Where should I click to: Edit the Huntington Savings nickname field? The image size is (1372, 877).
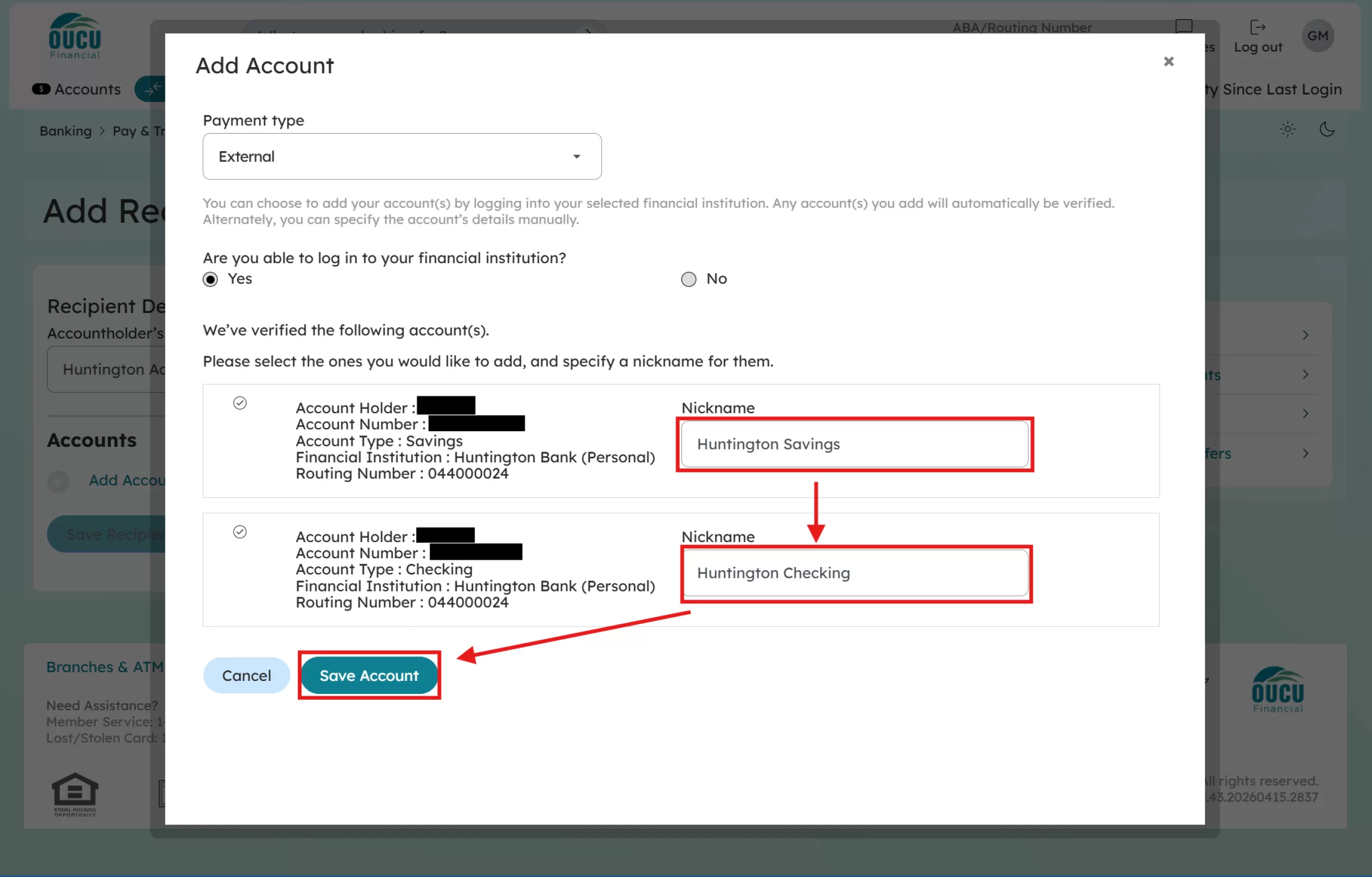[x=854, y=444]
